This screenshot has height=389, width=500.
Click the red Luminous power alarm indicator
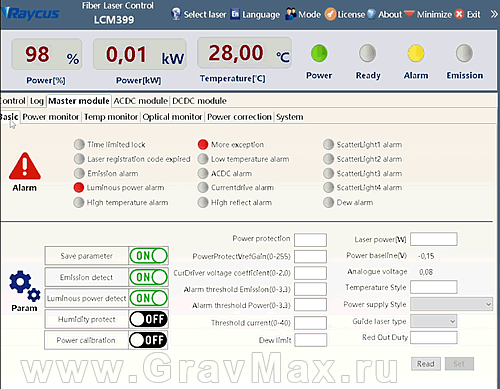click(79, 188)
